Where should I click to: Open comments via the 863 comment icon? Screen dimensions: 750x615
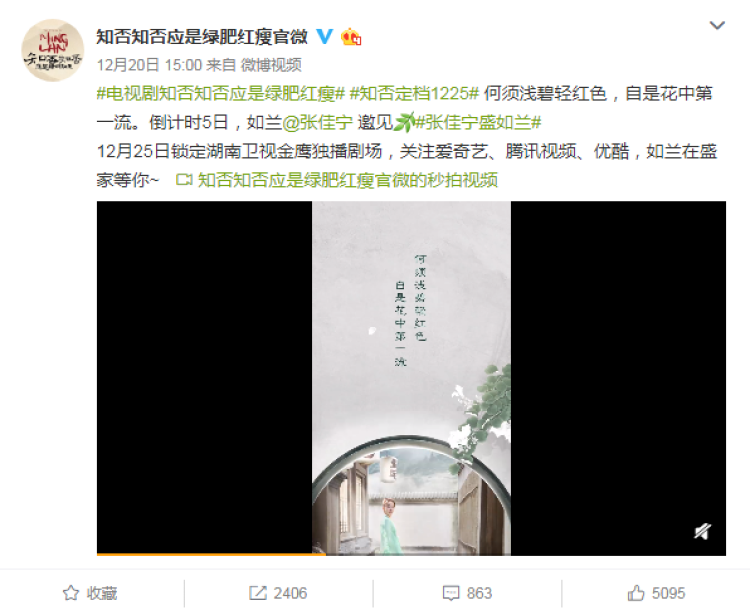point(451,593)
